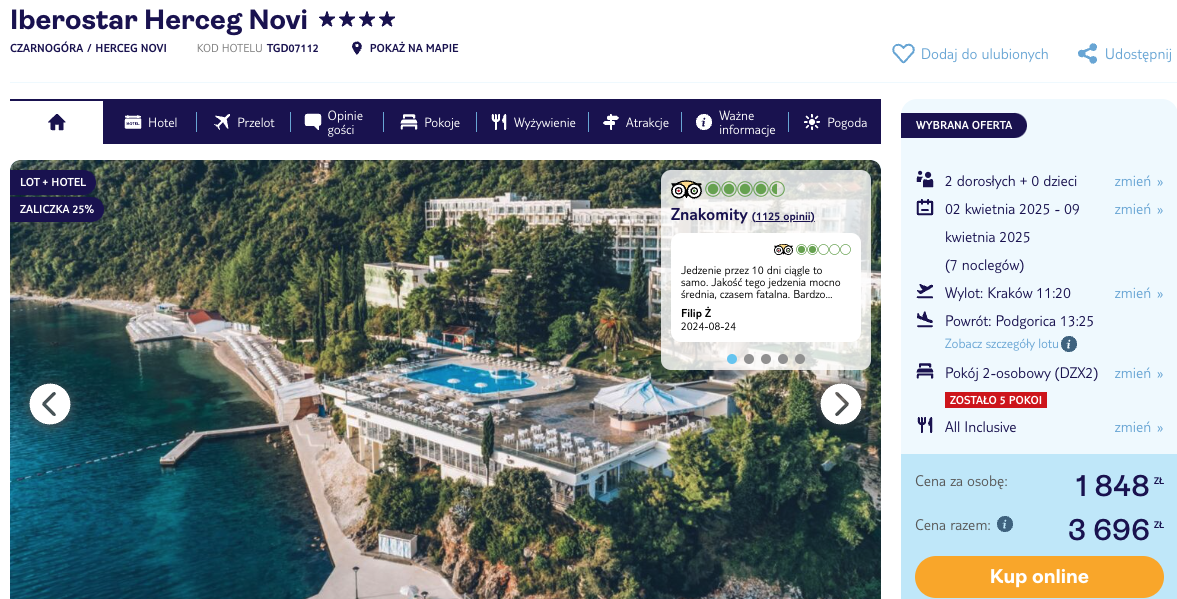This screenshot has height=599, width=1177.
Task: Switch to the Wyżywienie tab
Action: pyautogui.click(x=534, y=122)
